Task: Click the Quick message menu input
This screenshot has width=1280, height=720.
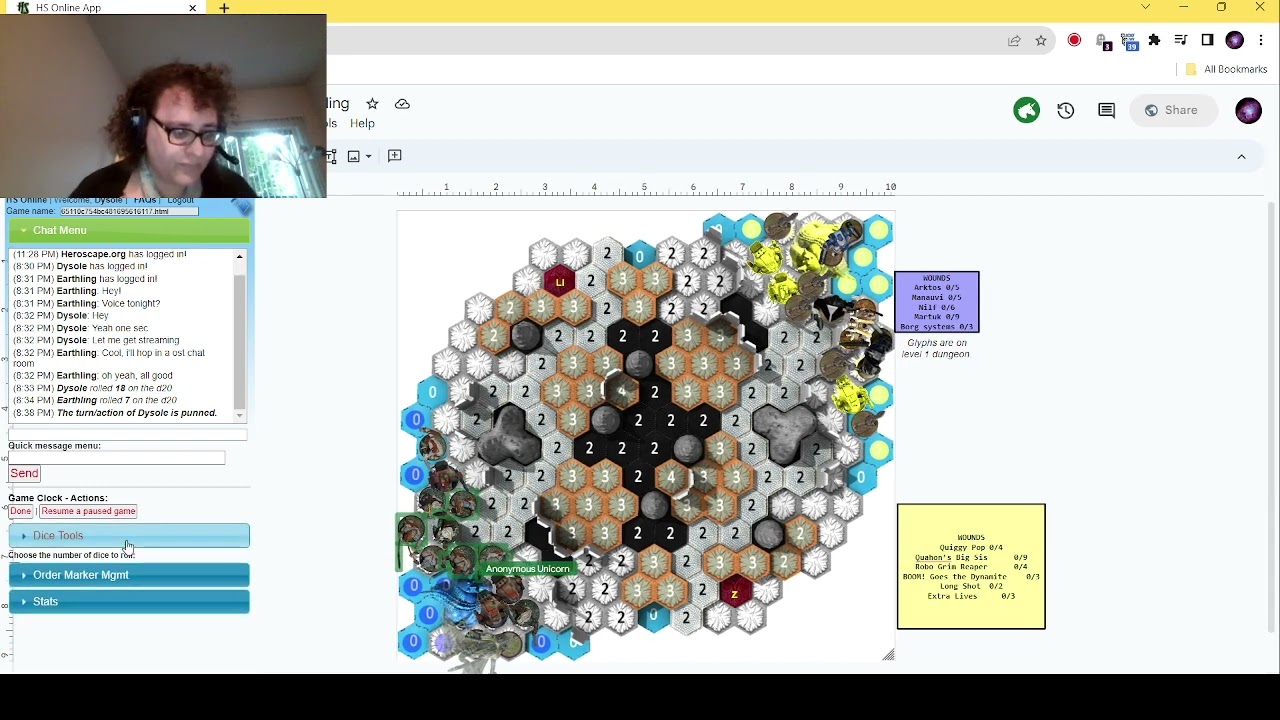Action: (x=117, y=458)
